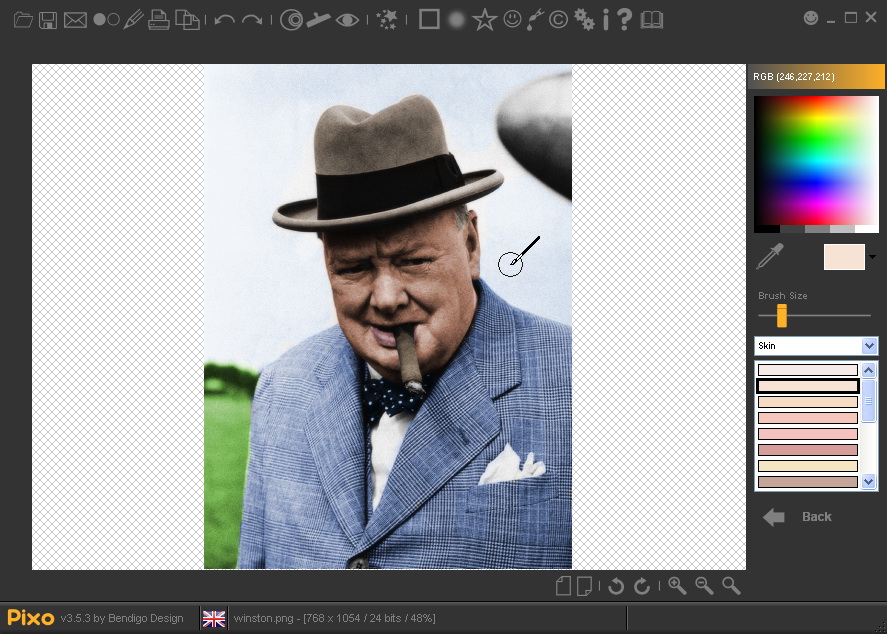Redo the action with curved right arrow
This screenshot has height=634, width=887.
pos(252,20)
